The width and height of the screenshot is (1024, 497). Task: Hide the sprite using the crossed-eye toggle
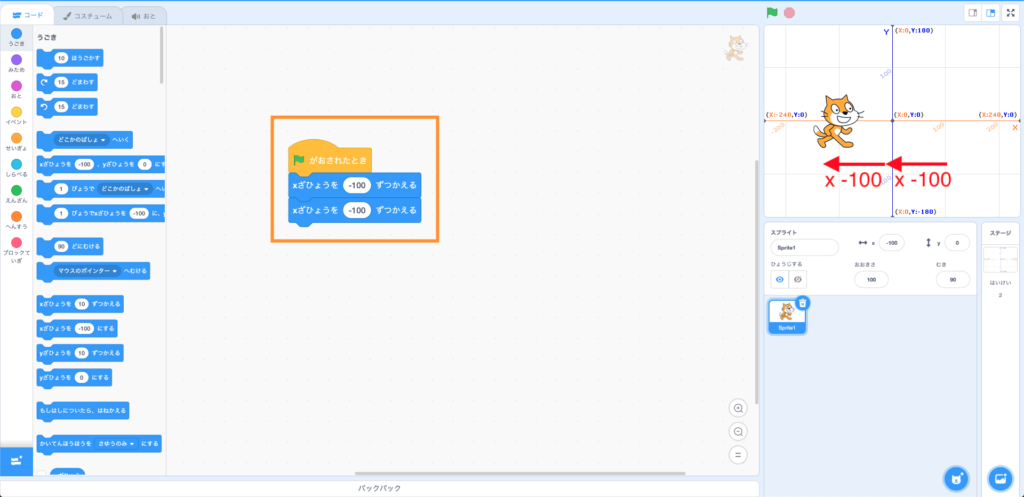pyautogui.click(x=797, y=280)
